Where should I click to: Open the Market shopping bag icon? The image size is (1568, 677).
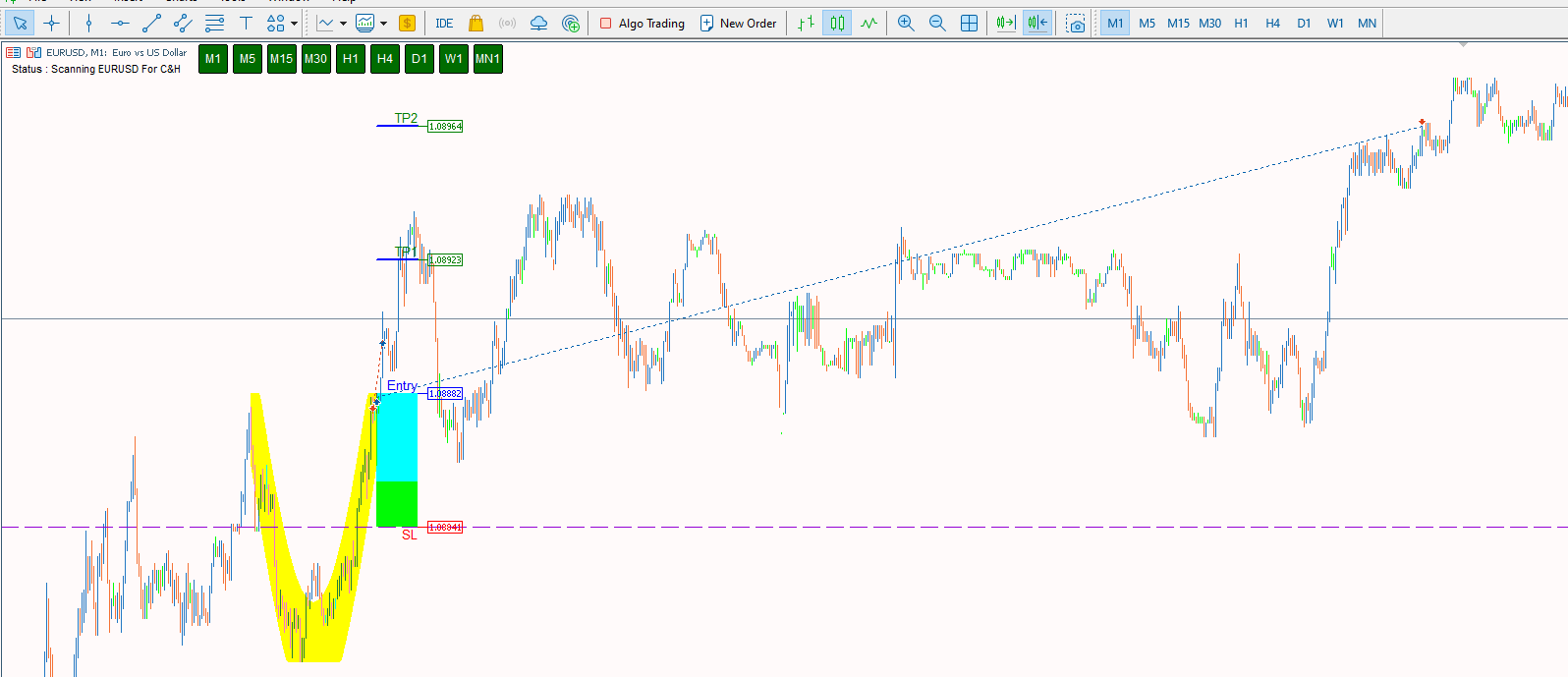point(476,23)
